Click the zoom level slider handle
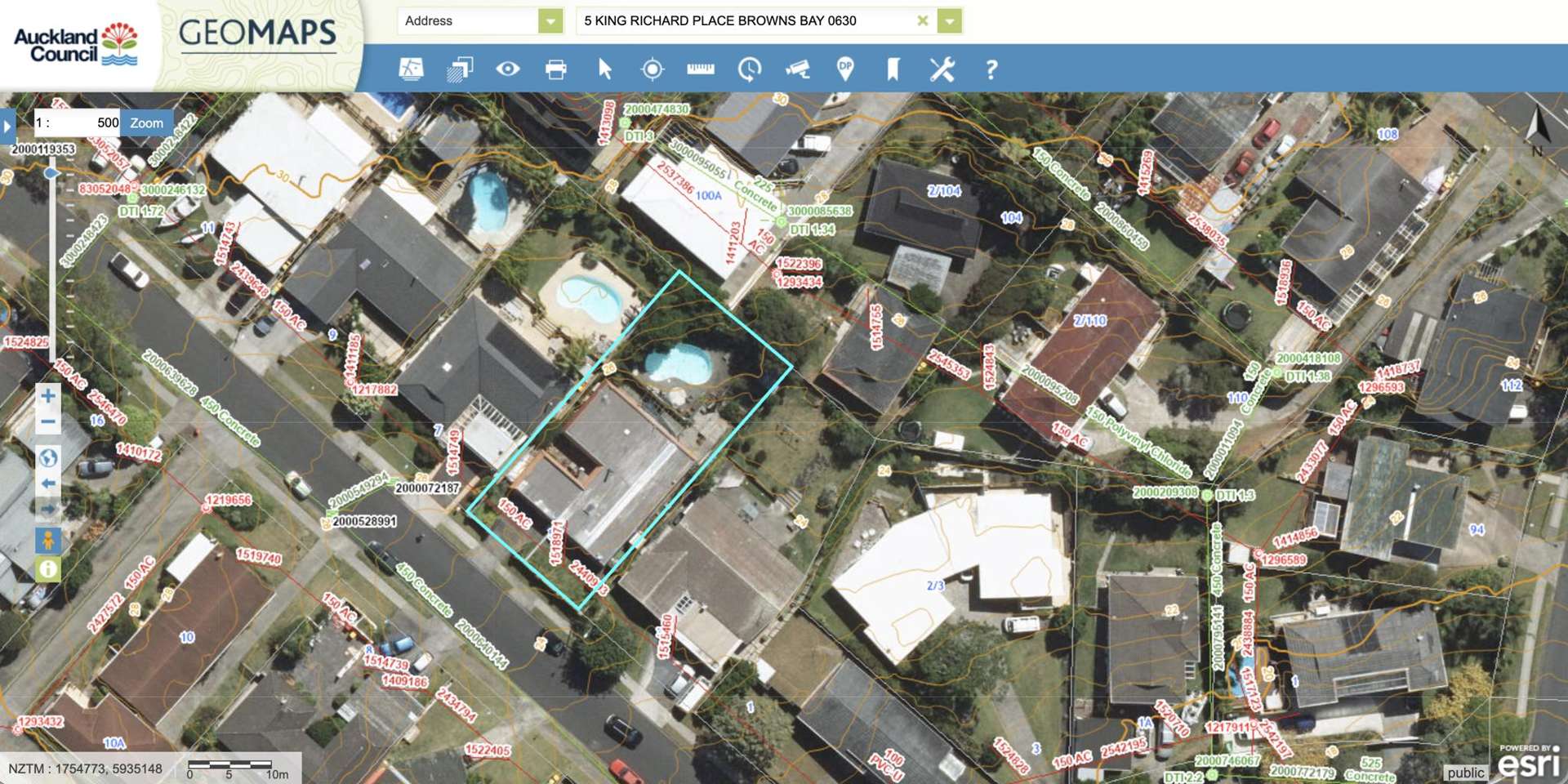This screenshot has width=1568, height=784. pos(52,173)
